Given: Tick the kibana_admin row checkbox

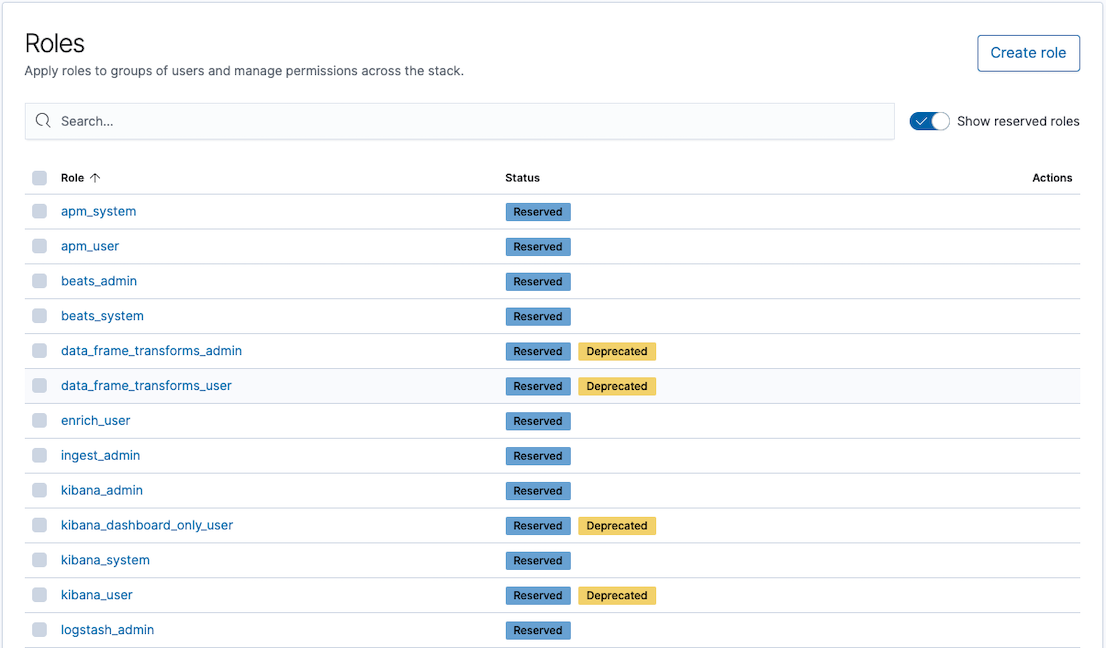Looking at the screenshot, I should click(39, 490).
